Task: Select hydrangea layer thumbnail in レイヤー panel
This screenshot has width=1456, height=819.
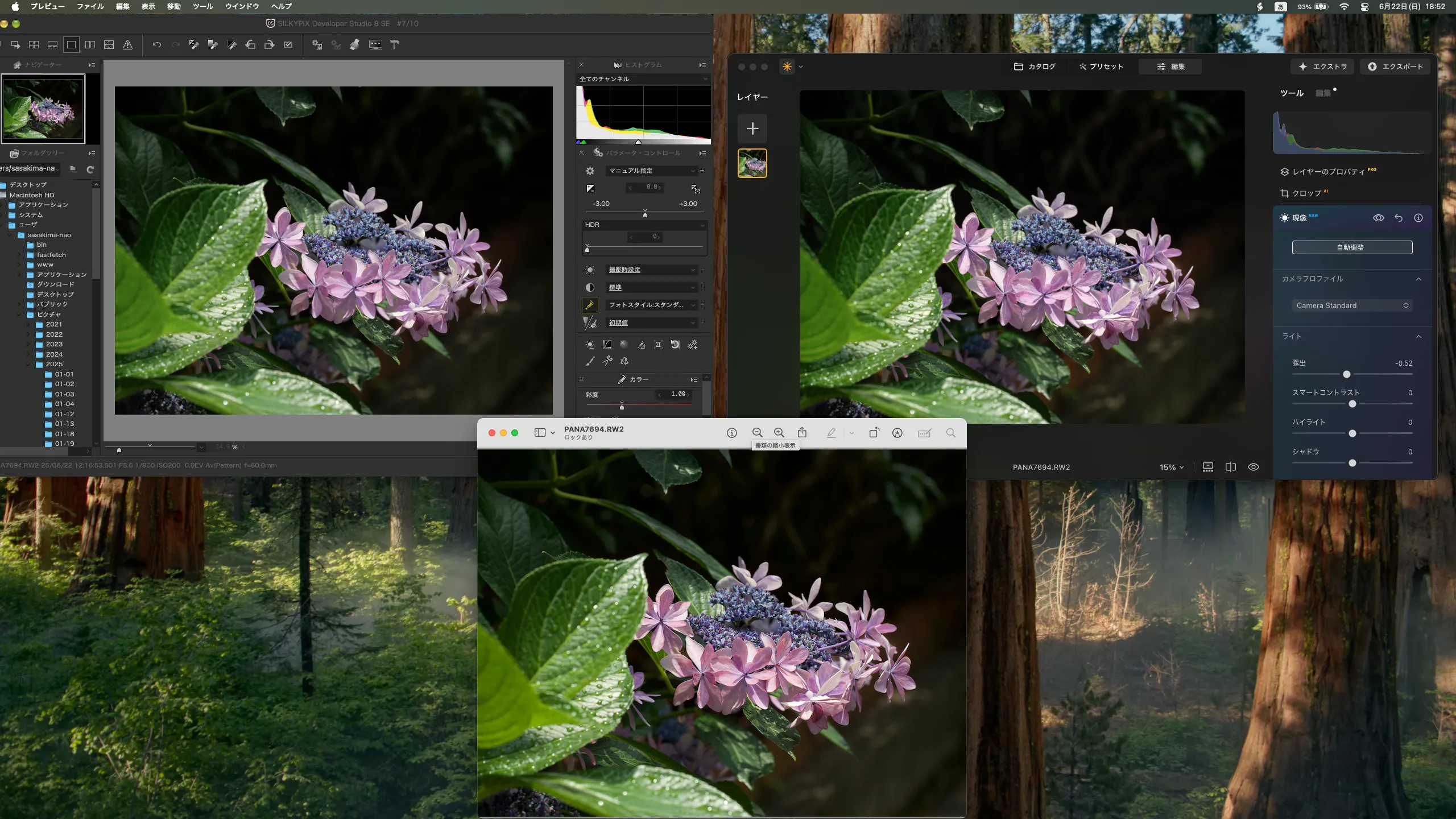Action: (752, 163)
